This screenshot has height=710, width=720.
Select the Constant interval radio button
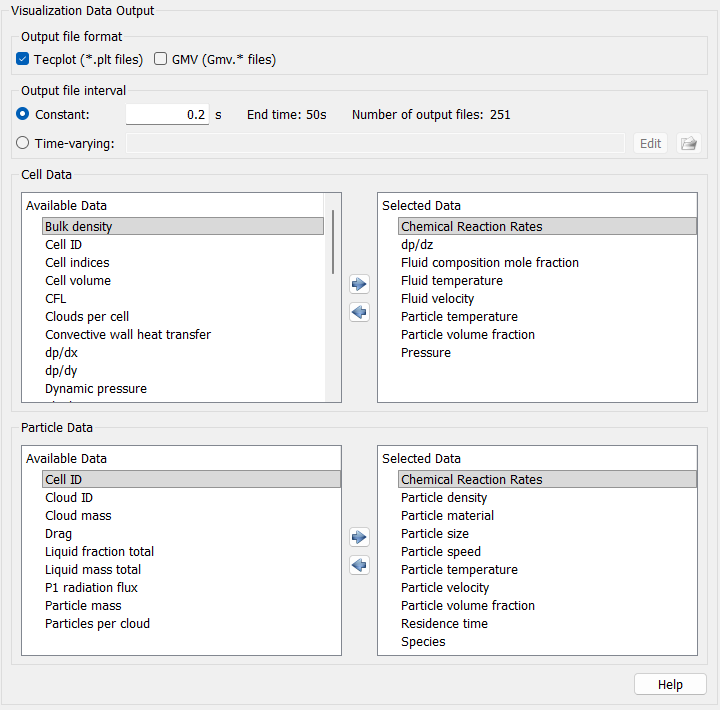coord(22,114)
